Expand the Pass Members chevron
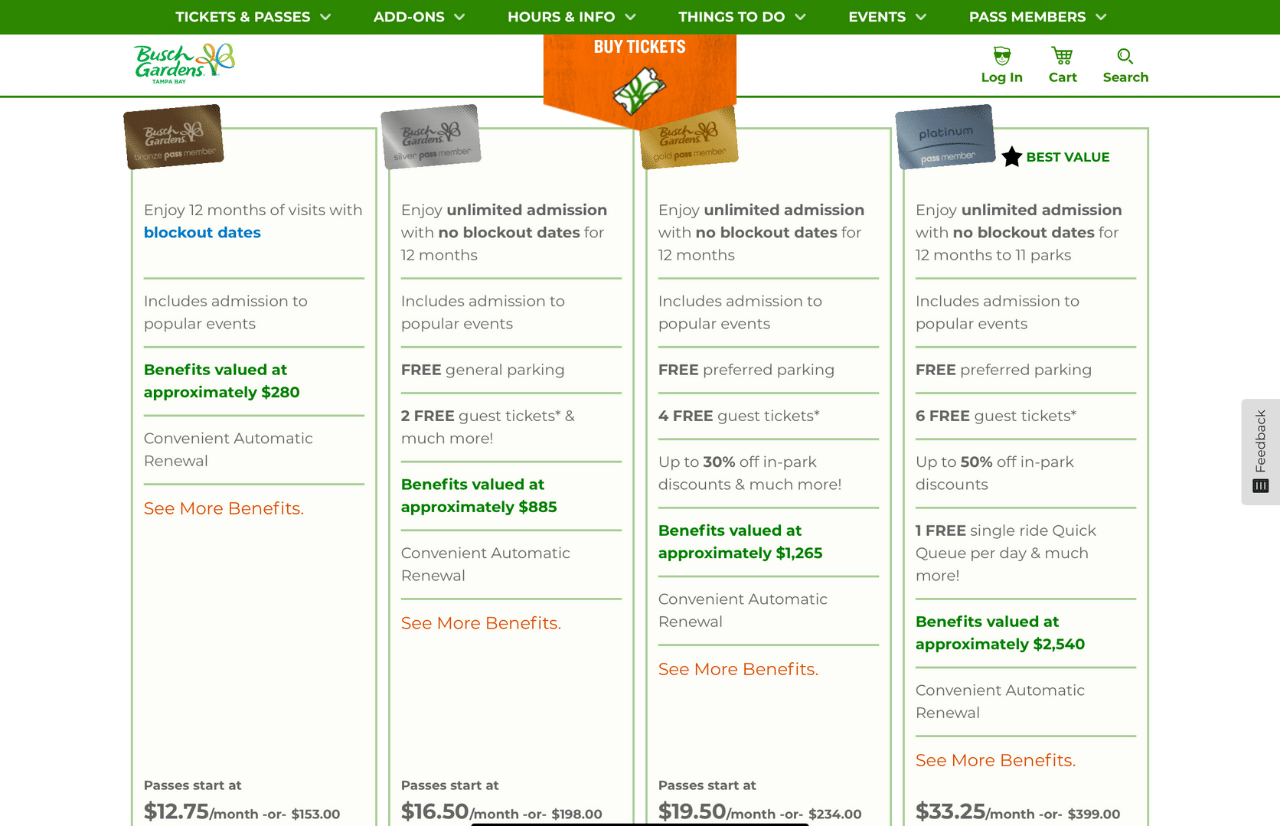 (1101, 17)
